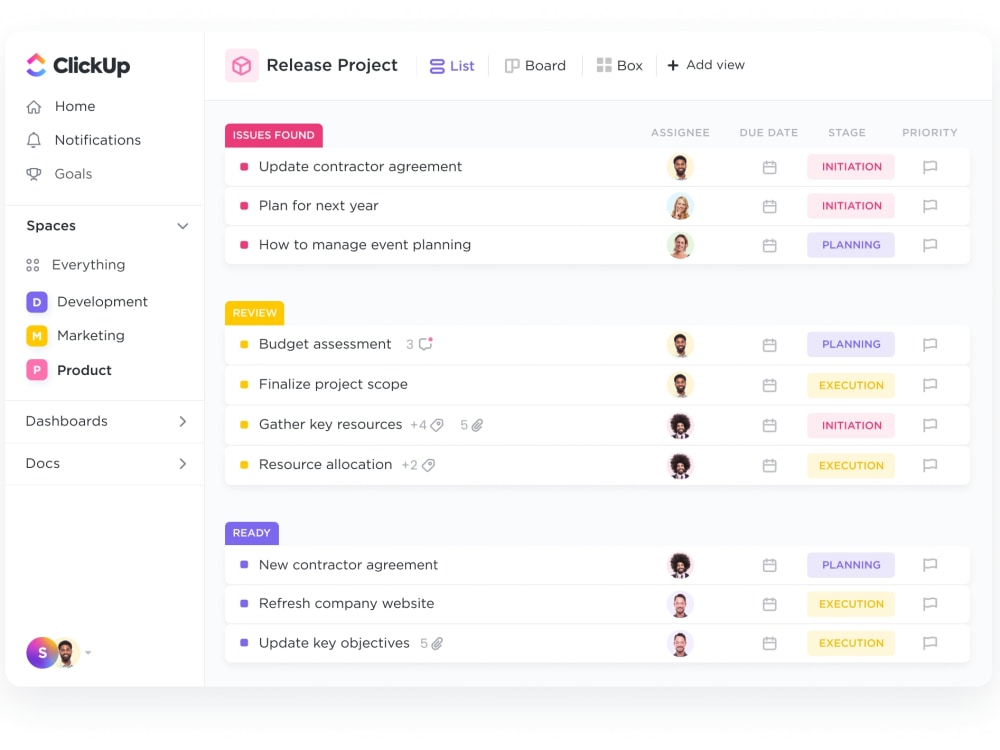Collapse the Spaces section
Viewport: 1000px width, 750px height.
[x=183, y=226]
